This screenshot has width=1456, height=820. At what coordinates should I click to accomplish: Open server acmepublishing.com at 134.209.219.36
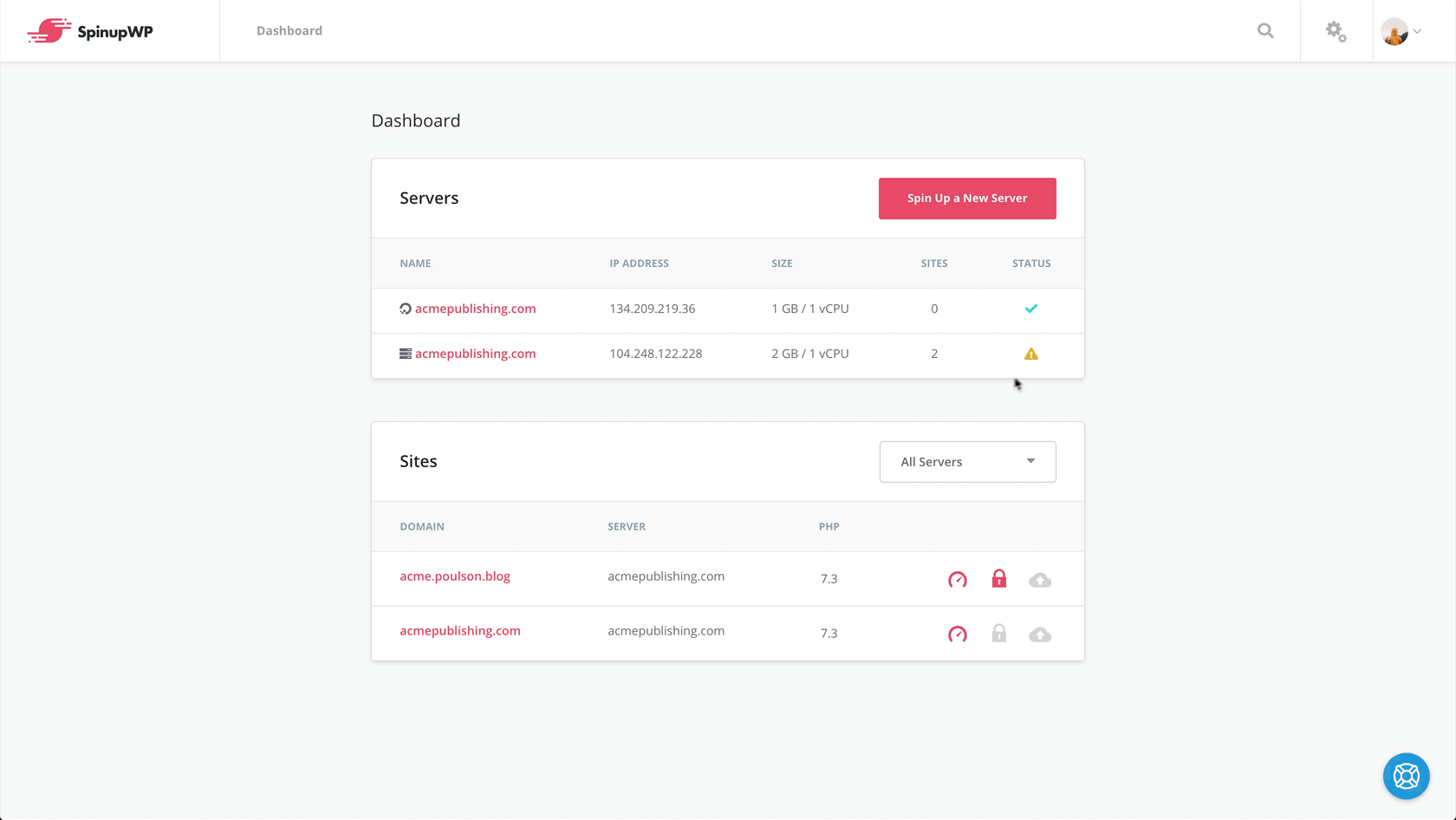point(475,309)
